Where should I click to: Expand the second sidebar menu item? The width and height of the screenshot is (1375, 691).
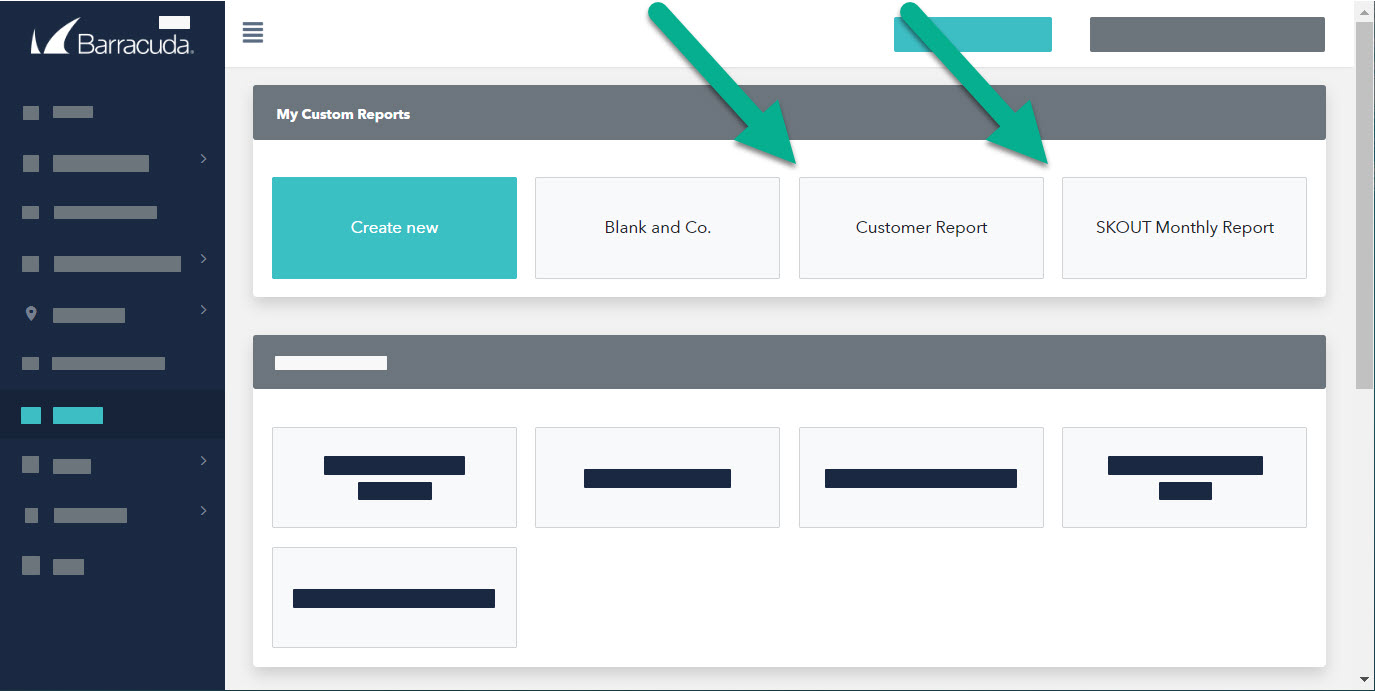[x=203, y=158]
